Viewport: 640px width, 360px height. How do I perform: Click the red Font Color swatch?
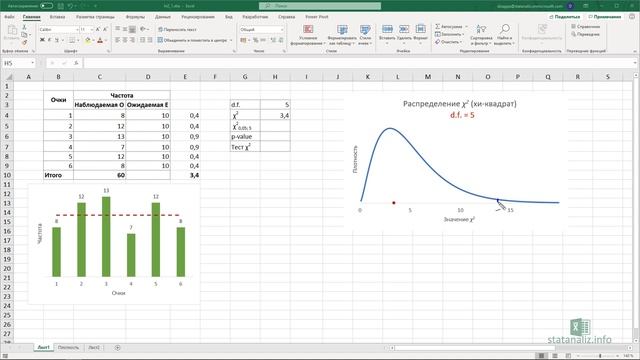click(100, 40)
